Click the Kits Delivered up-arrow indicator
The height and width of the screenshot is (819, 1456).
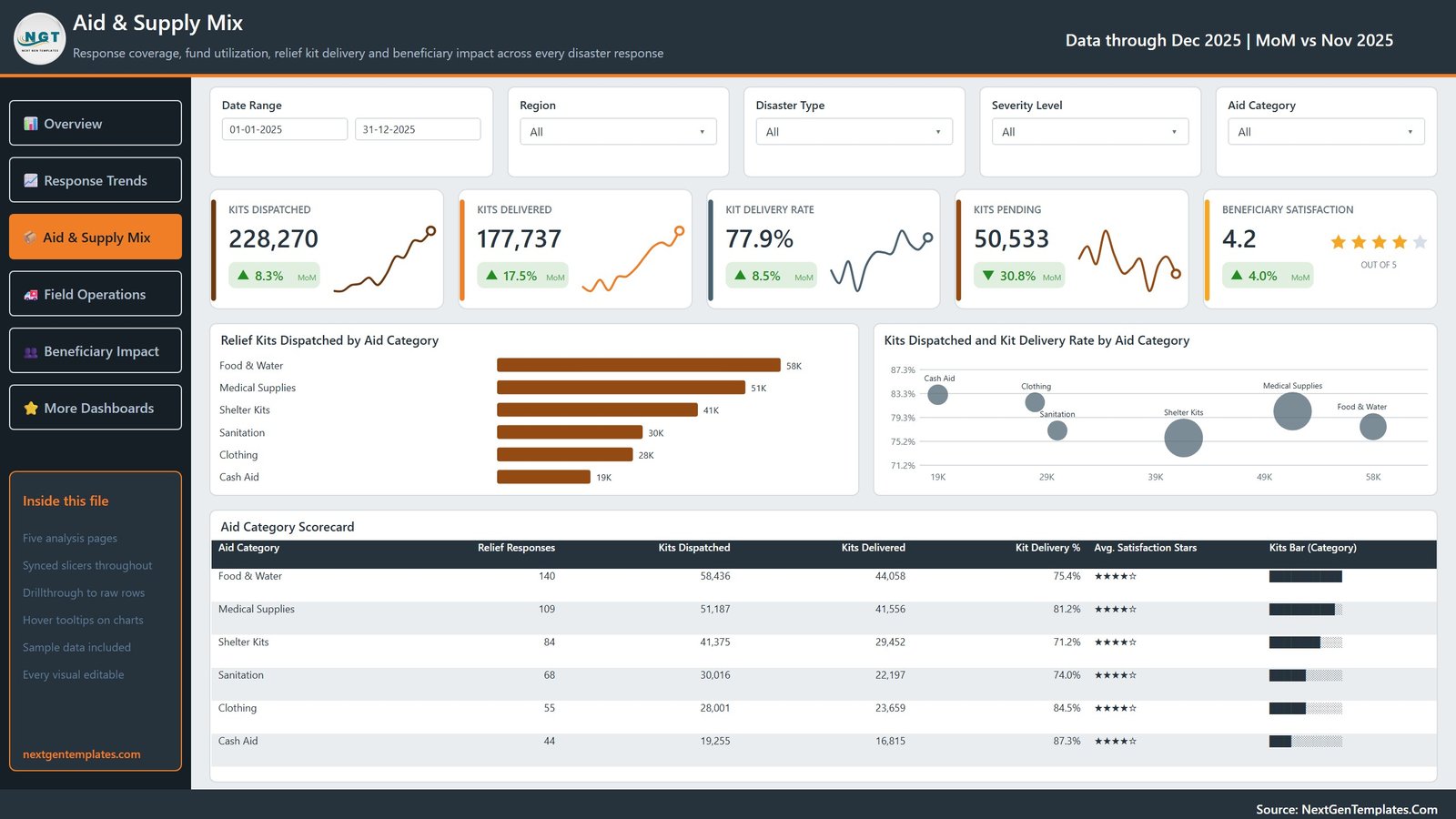click(491, 275)
